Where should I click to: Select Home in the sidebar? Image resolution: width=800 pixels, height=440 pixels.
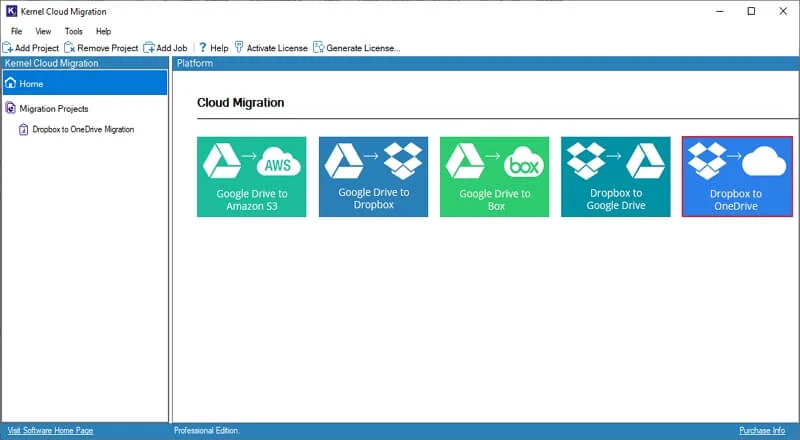click(x=85, y=83)
